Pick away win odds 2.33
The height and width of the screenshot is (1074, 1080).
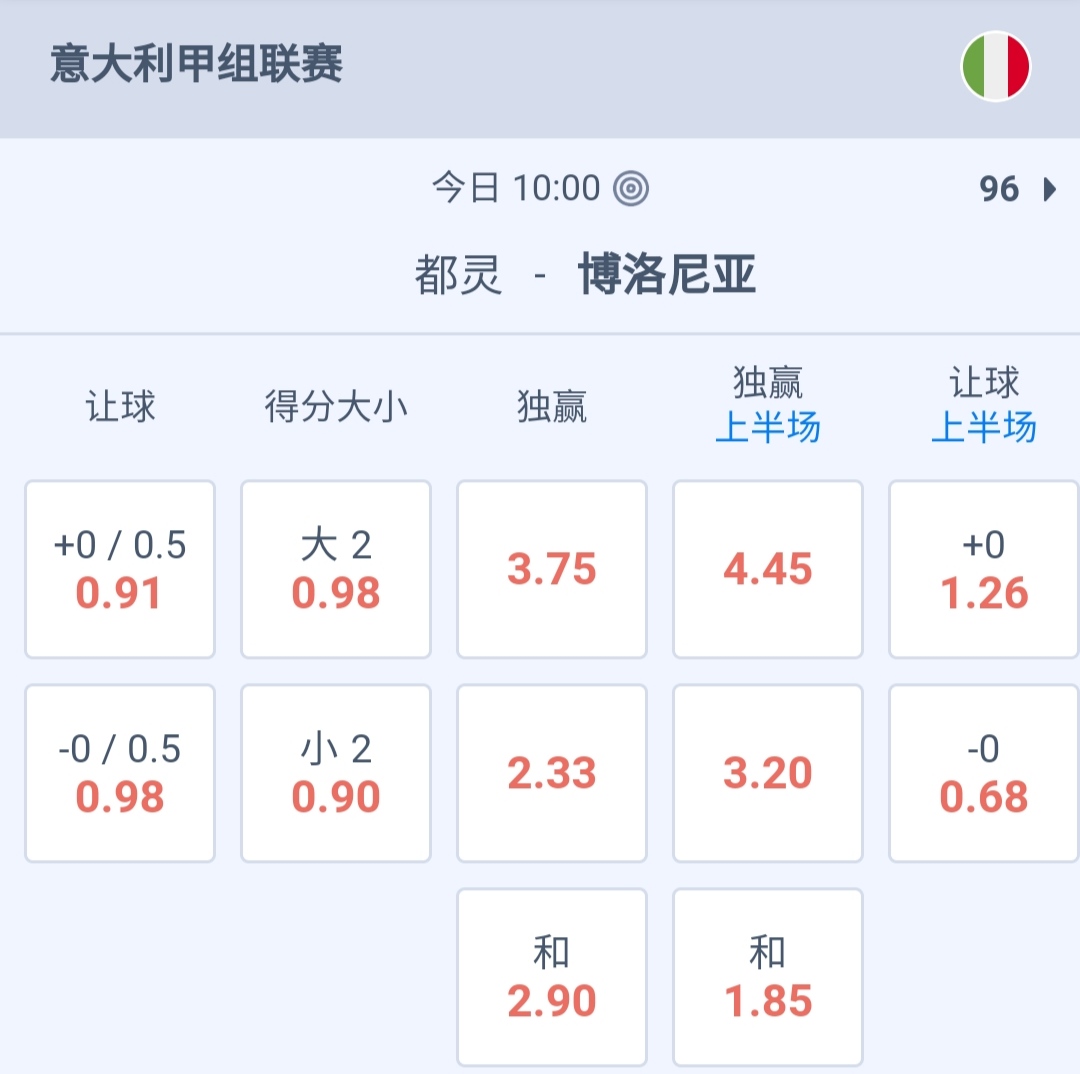(552, 773)
